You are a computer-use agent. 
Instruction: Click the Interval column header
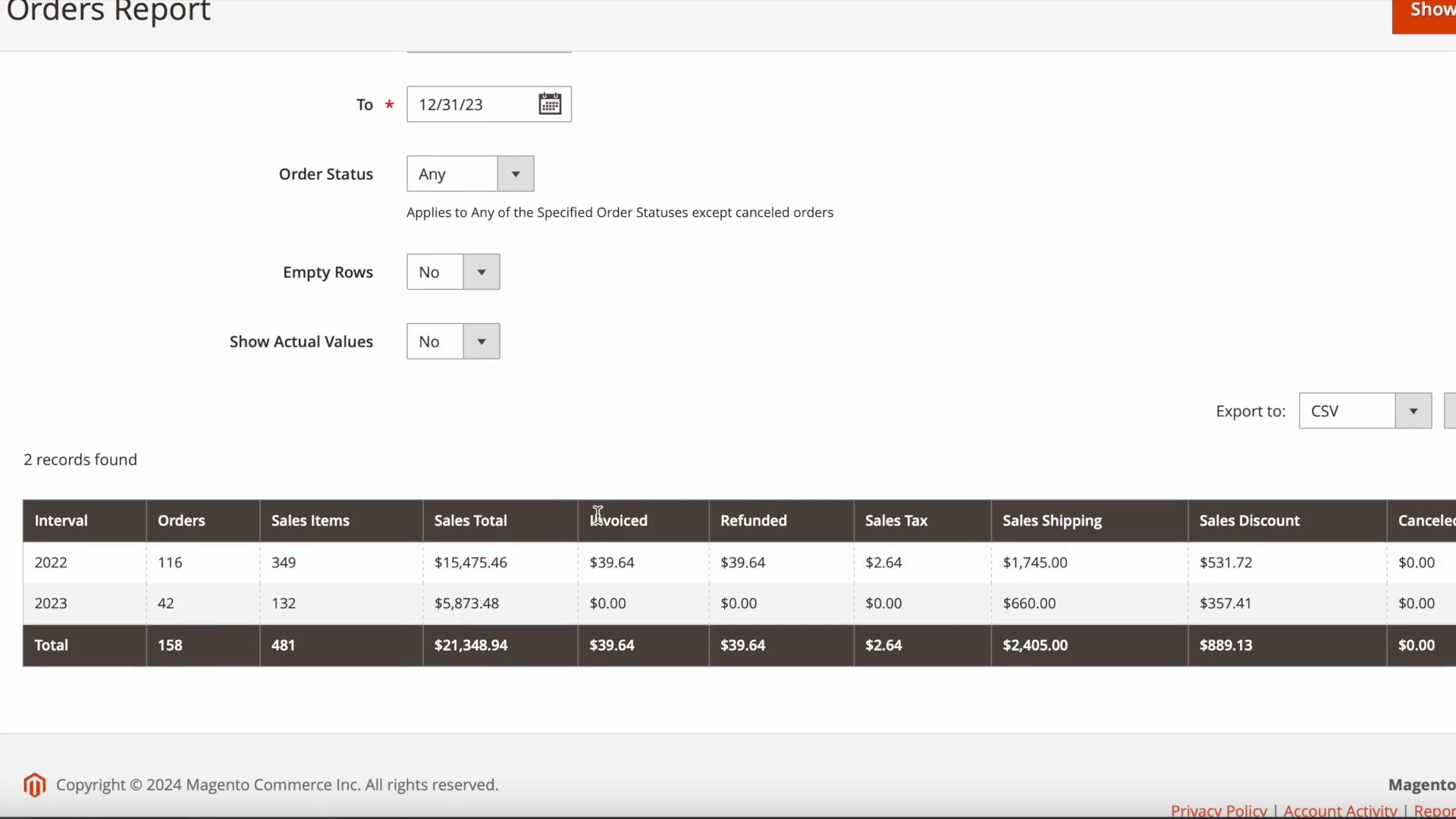(x=61, y=520)
